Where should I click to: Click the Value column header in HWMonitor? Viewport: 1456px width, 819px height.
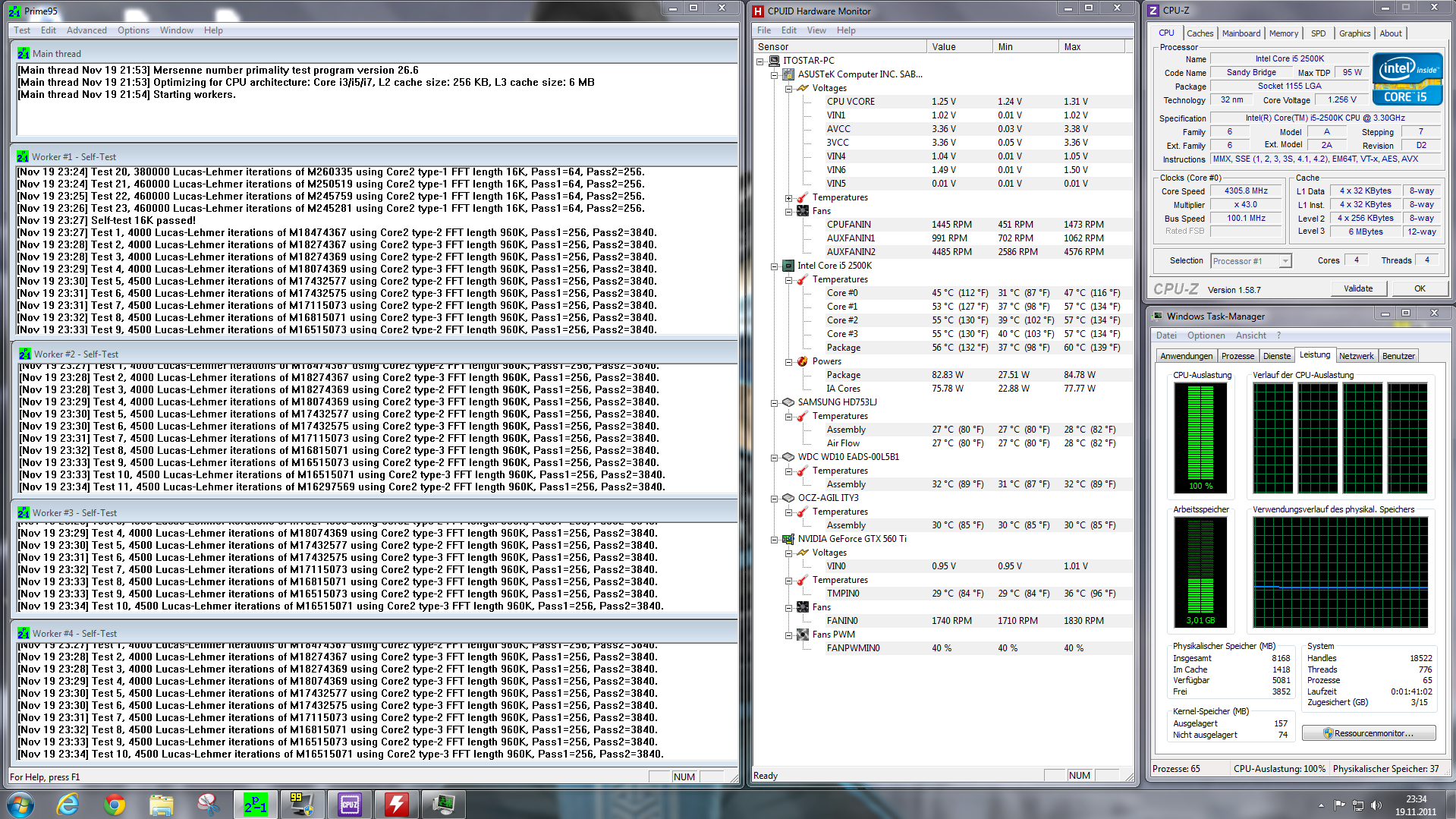pyautogui.click(x=959, y=47)
